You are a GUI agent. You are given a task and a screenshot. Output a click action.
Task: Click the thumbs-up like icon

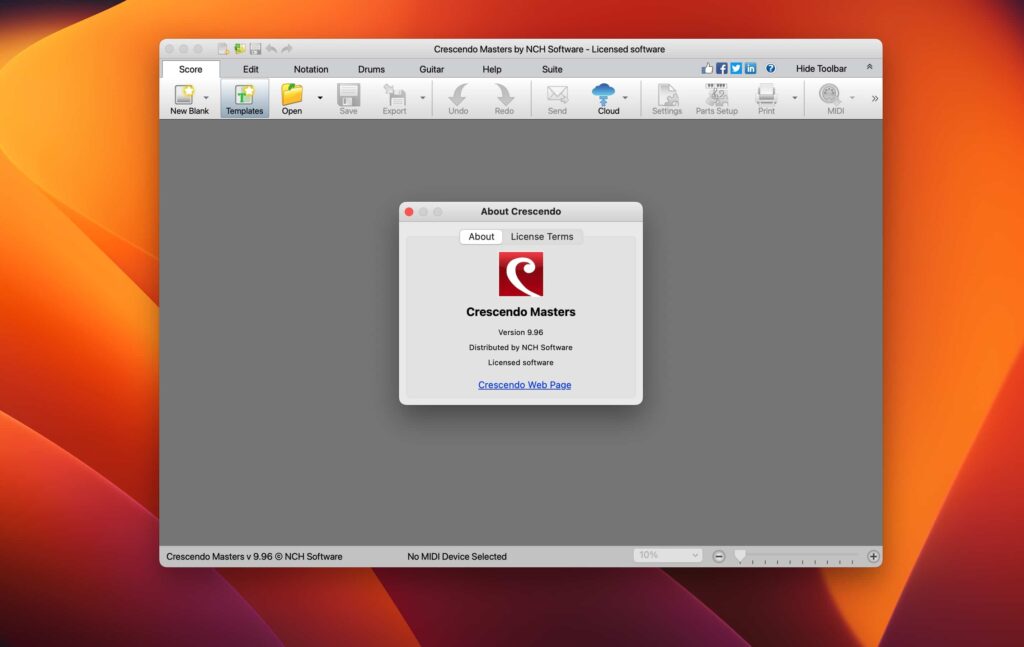pyautogui.click(x=708, y=69)
